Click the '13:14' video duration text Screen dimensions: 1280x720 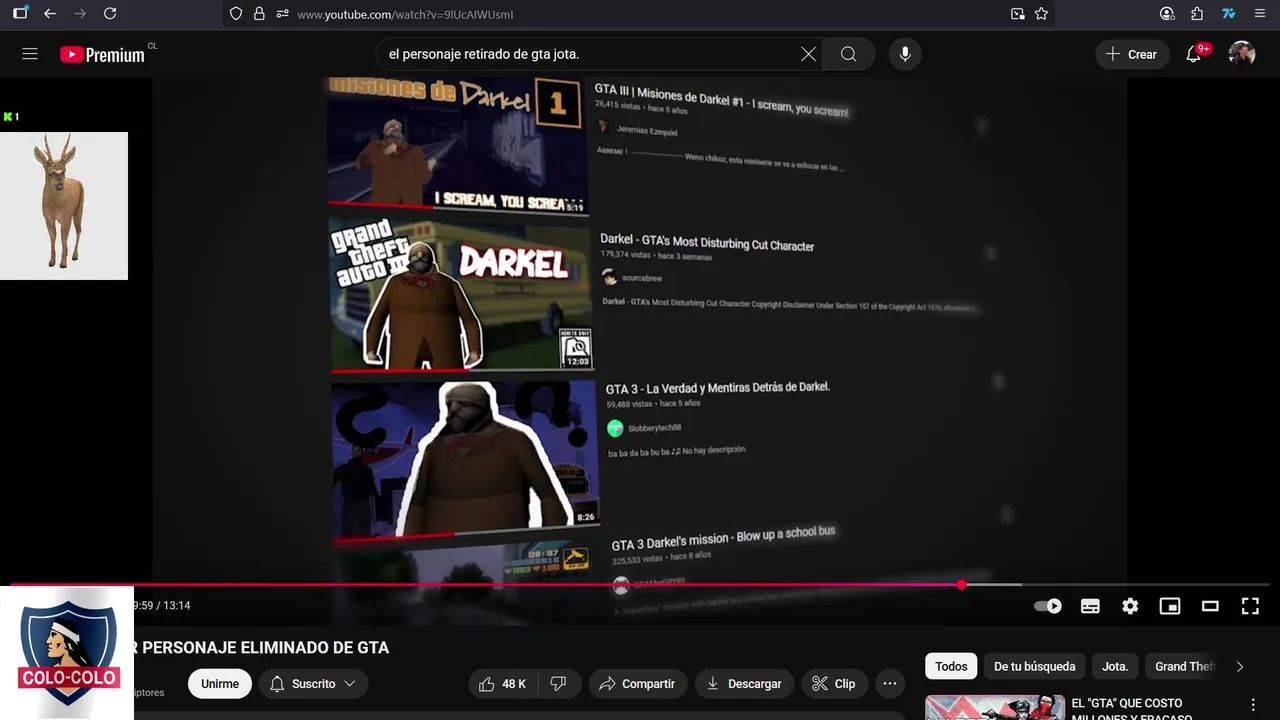coord(177,606)
